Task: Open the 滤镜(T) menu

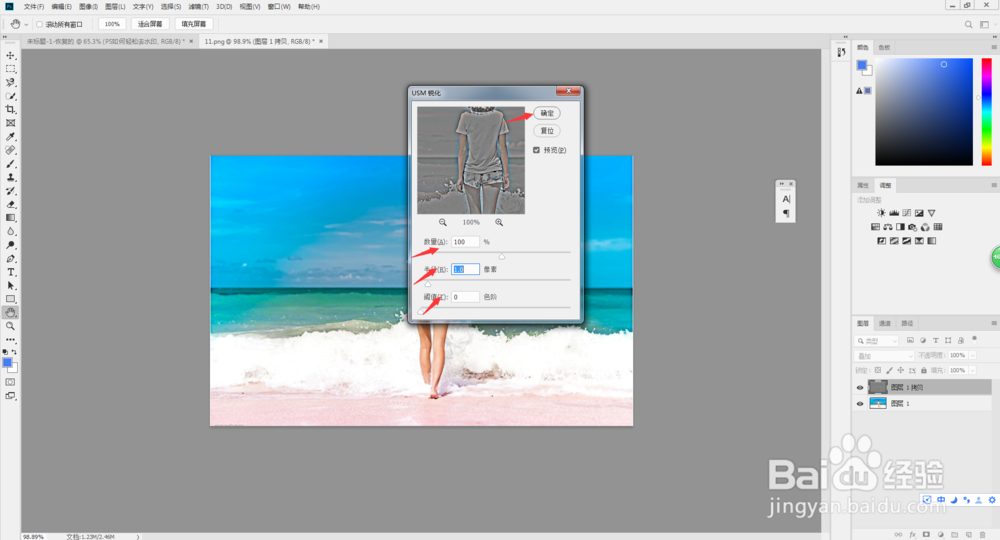Action: (198, 6)
